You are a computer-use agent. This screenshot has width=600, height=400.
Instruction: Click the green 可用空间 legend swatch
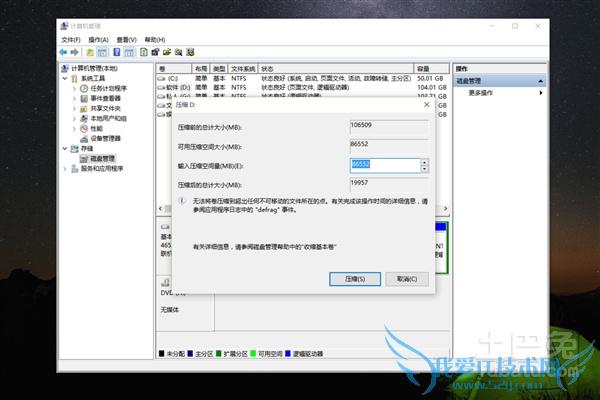[x=253, y=354]
